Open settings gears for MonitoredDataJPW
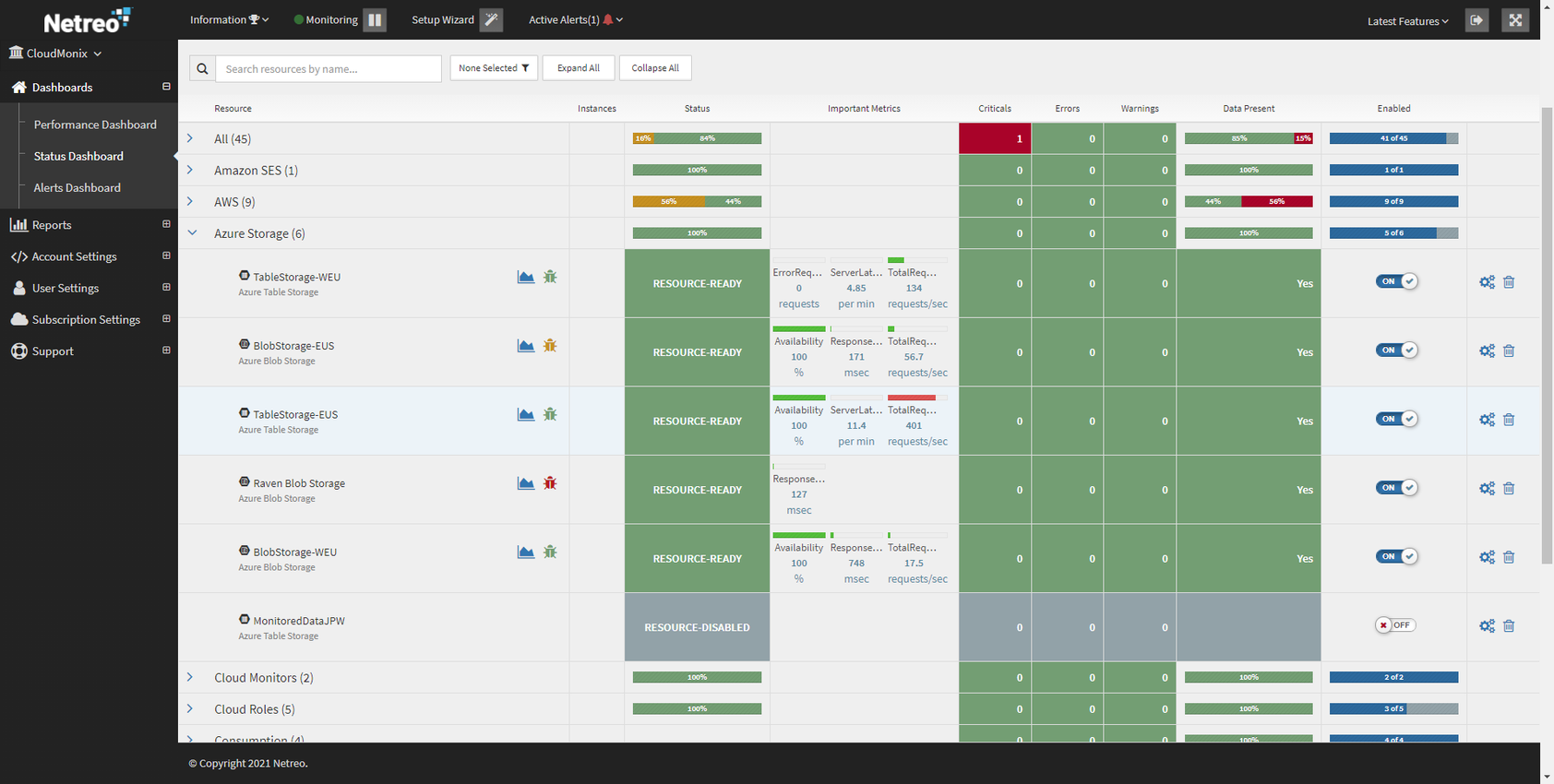 (x=1487, y=626)
